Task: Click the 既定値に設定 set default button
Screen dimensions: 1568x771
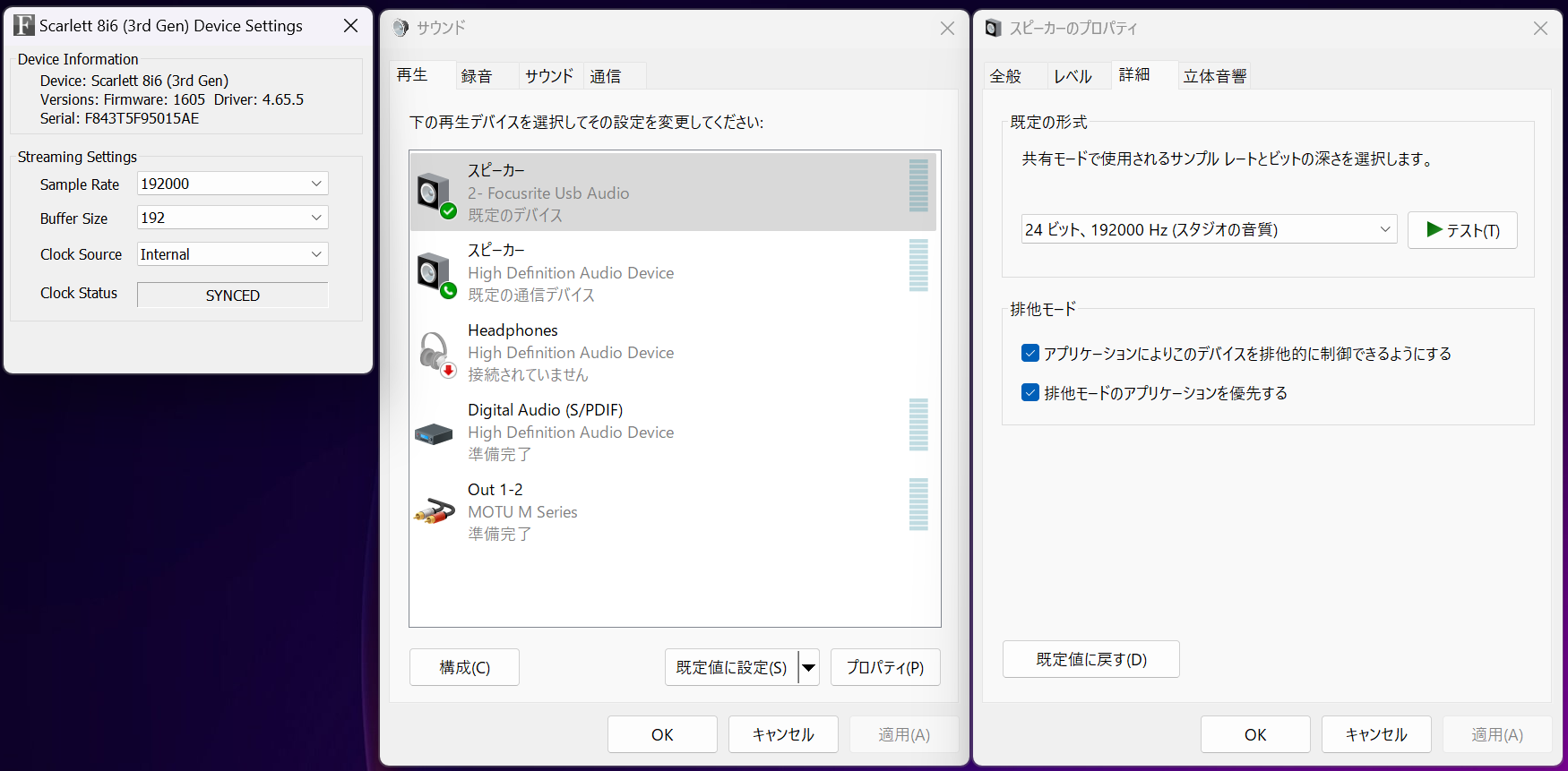Action: (x=731, y=667)
